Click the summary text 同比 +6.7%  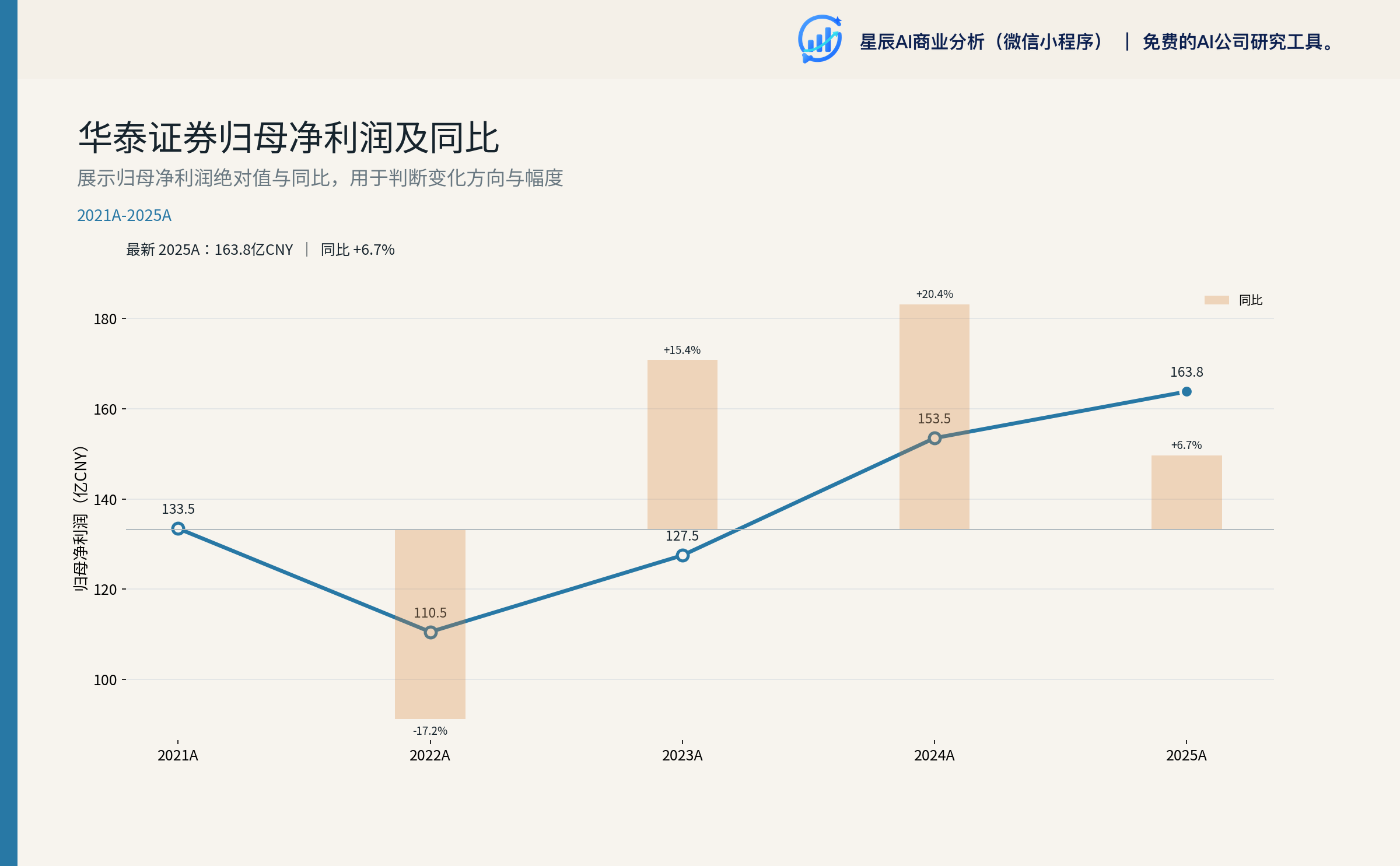click(x=358, y=250)
